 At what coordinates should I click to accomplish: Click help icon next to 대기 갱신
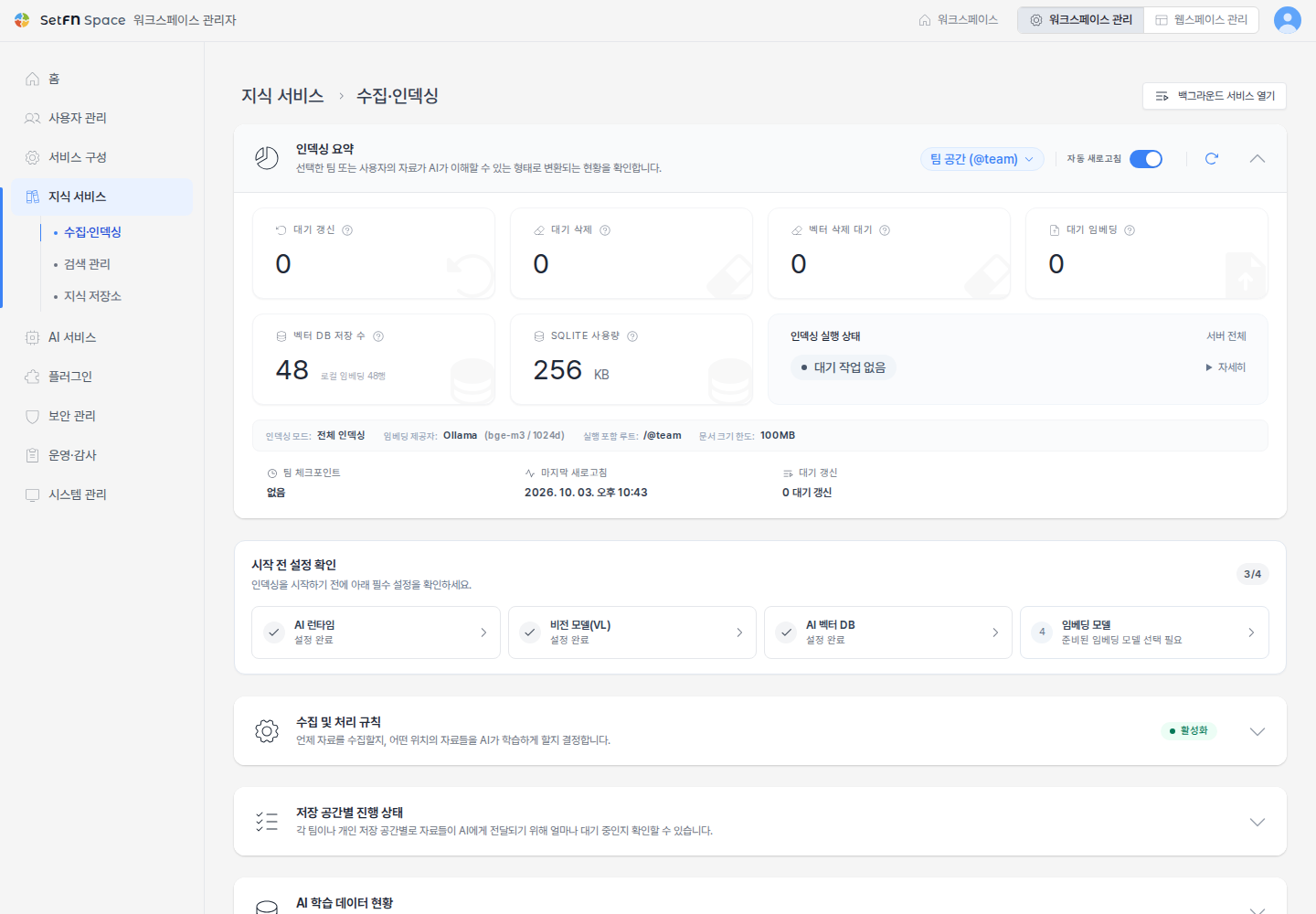coord(347,230)
